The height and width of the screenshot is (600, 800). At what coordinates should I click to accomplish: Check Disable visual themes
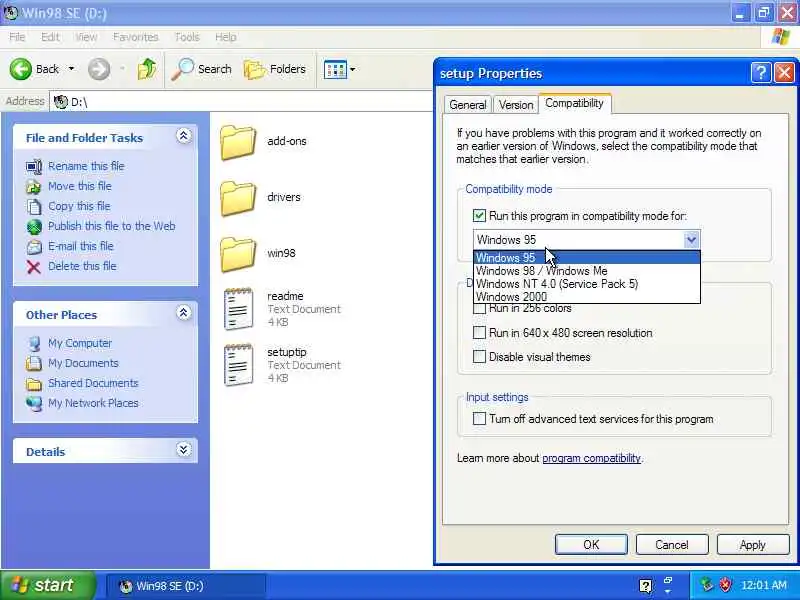[x=479, y=357]
